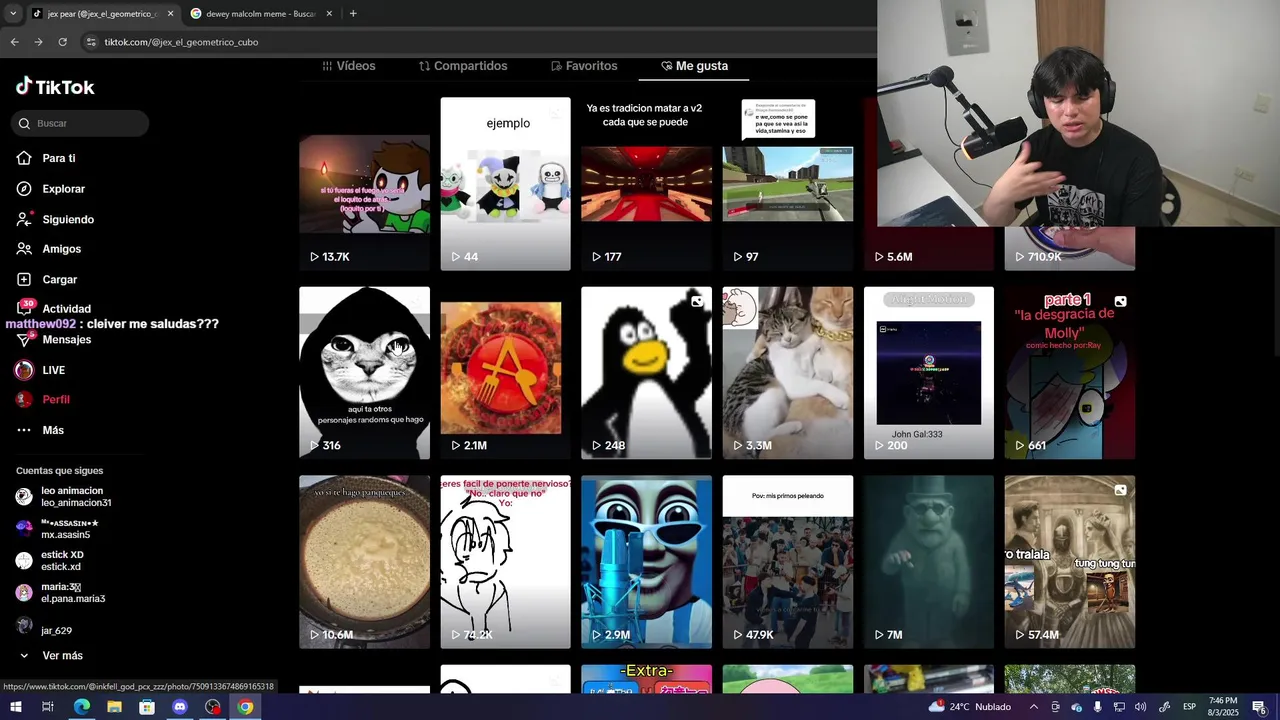Image resolution: width=1280 pixels, height=720 pixels.
Task: Open the singing face video 2.9M
Action: 646,562
